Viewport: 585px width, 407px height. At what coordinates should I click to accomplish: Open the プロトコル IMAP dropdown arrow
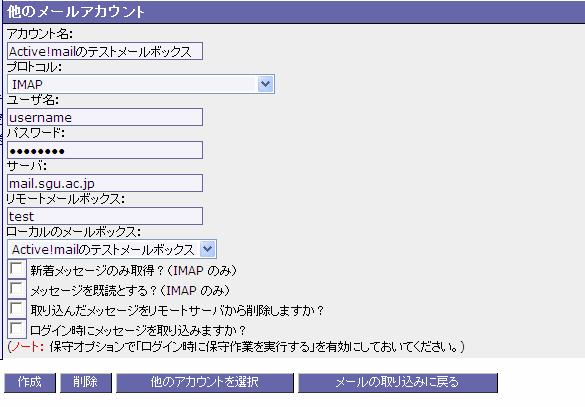(265, 84)
